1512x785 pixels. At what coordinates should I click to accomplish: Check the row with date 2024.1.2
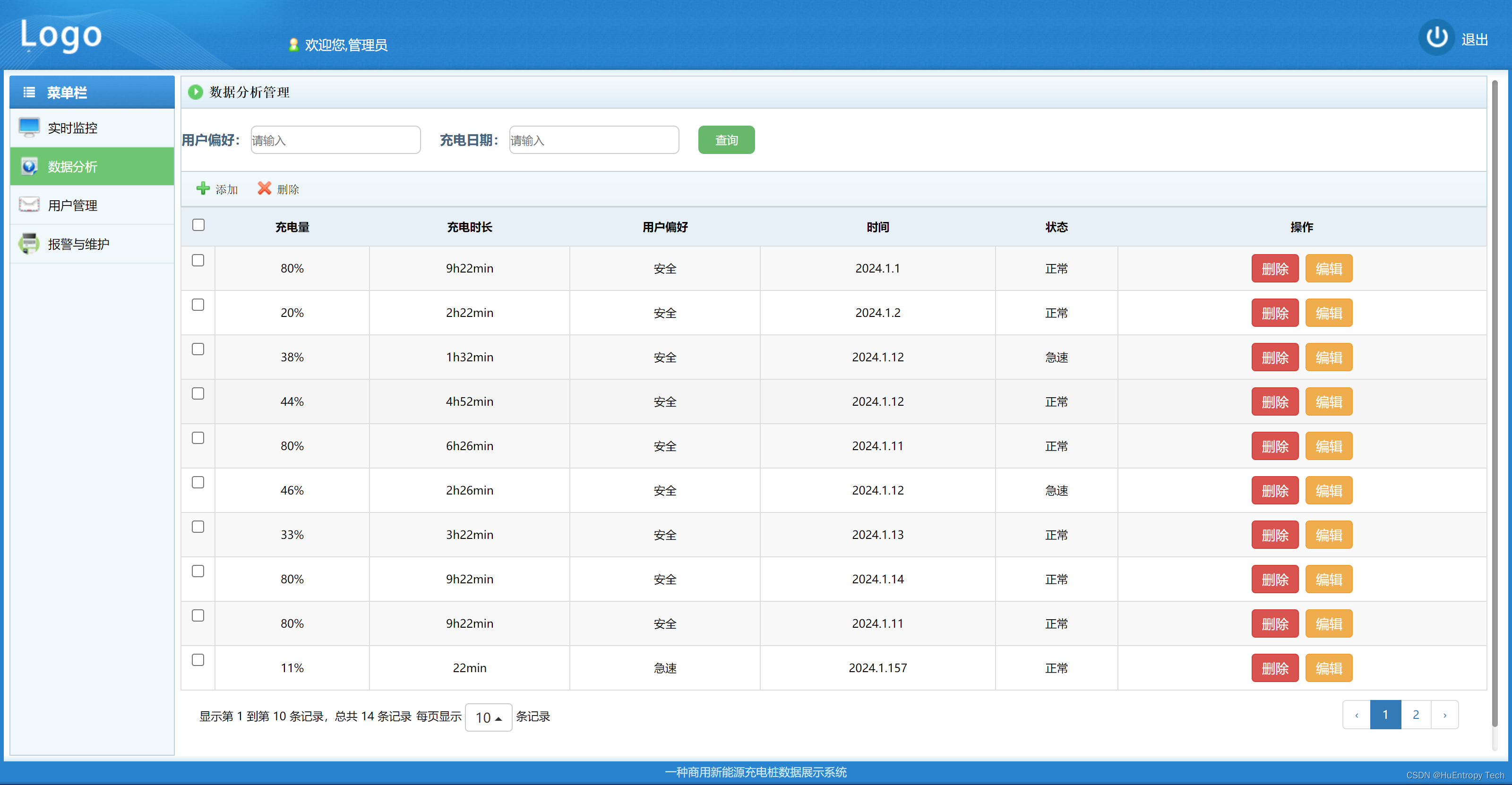(198, 305)
